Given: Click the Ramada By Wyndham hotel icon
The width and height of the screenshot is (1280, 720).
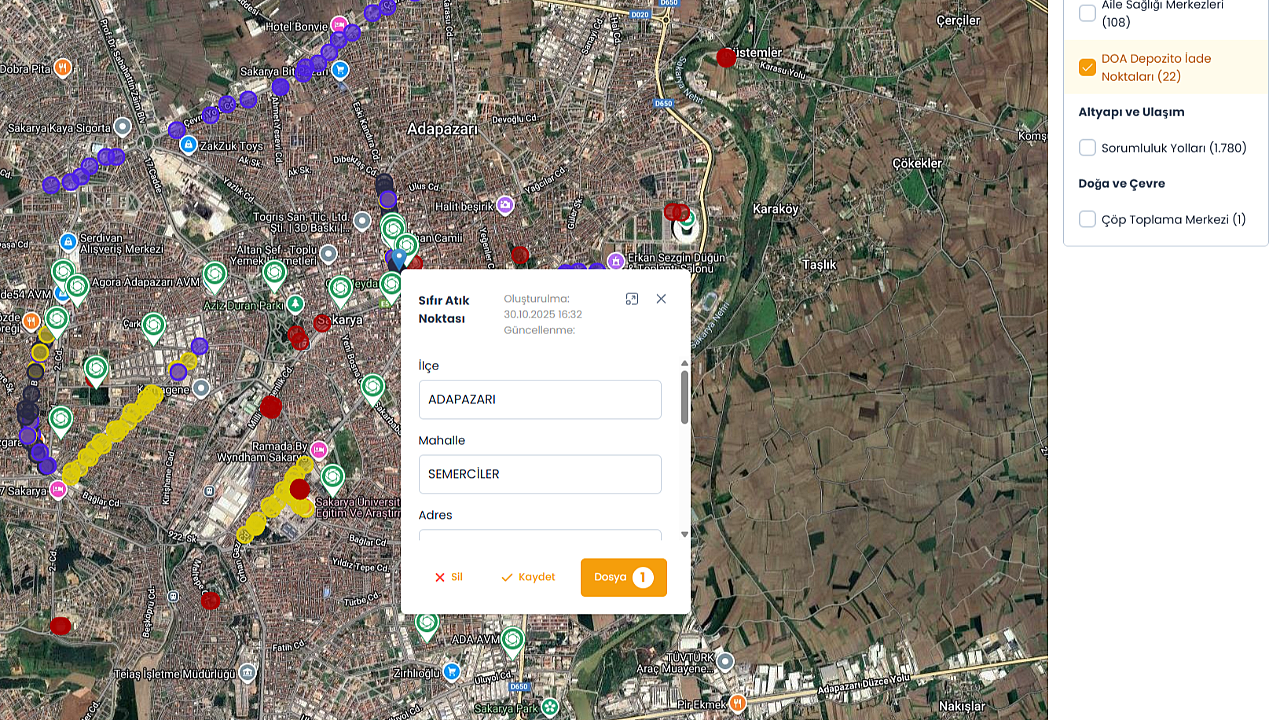Looking at the screenshot, I should click(x=319, y=450).
